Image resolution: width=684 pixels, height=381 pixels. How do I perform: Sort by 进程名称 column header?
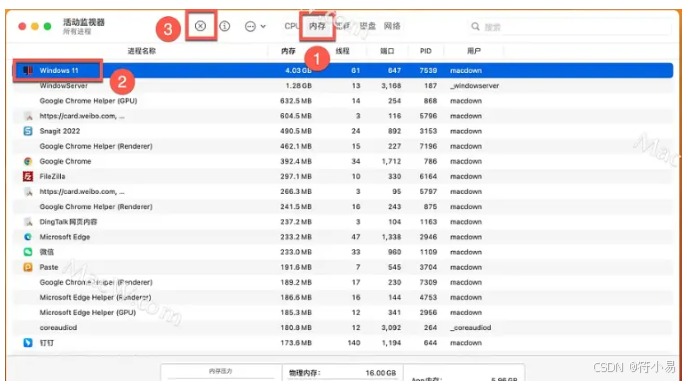[141, 51]
